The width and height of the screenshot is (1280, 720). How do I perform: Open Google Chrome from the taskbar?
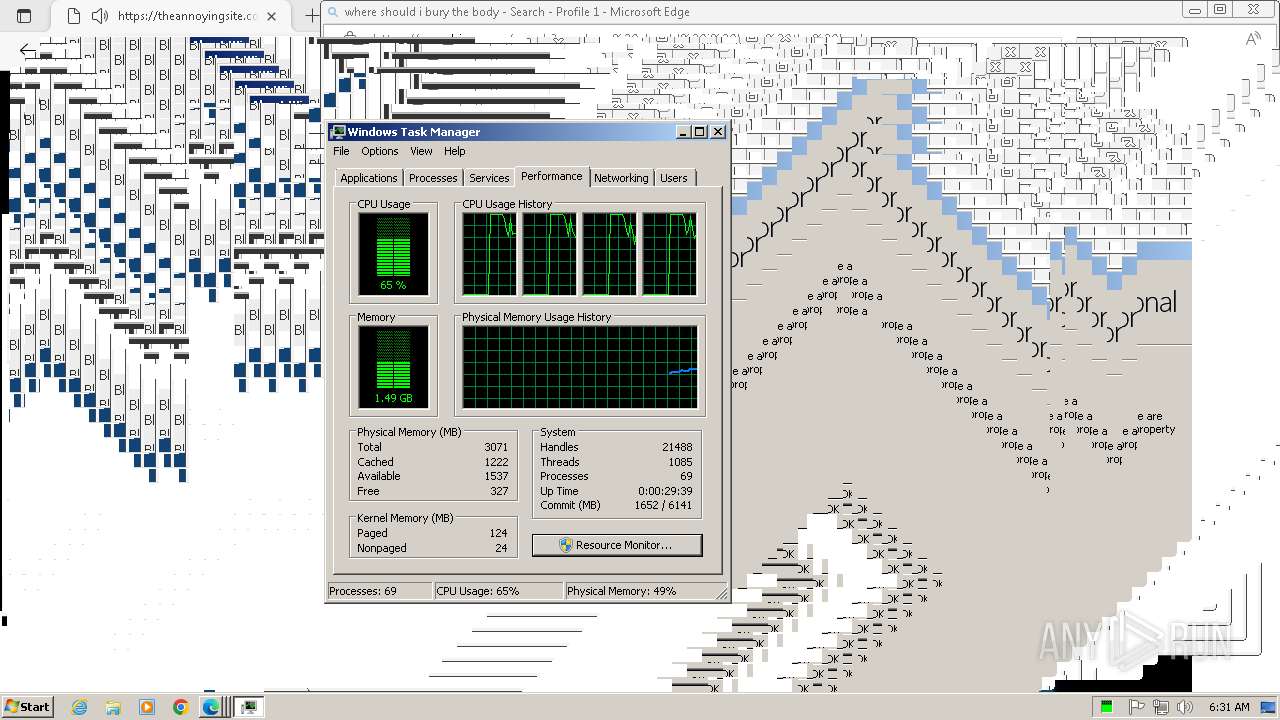click(180, 707)
